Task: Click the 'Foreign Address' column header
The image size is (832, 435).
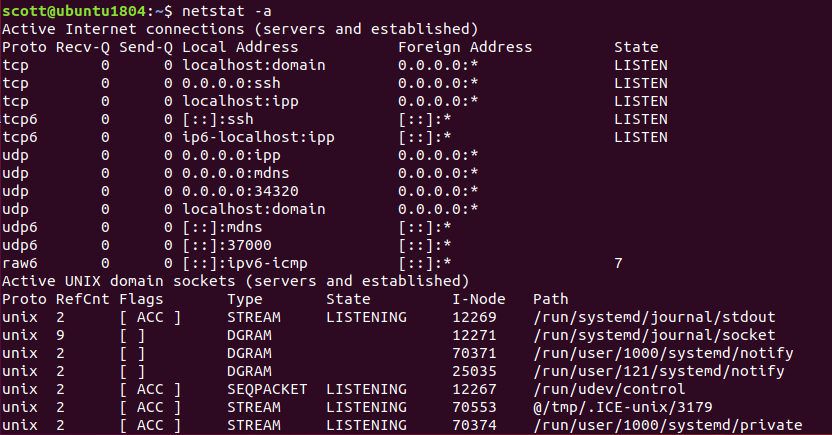Action: coord(465,47)
